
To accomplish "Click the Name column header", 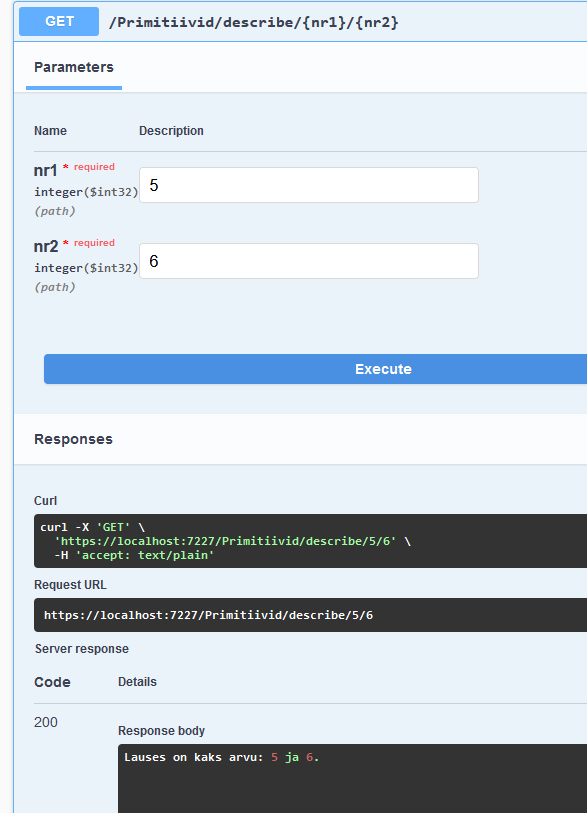I will click(50, 131).
